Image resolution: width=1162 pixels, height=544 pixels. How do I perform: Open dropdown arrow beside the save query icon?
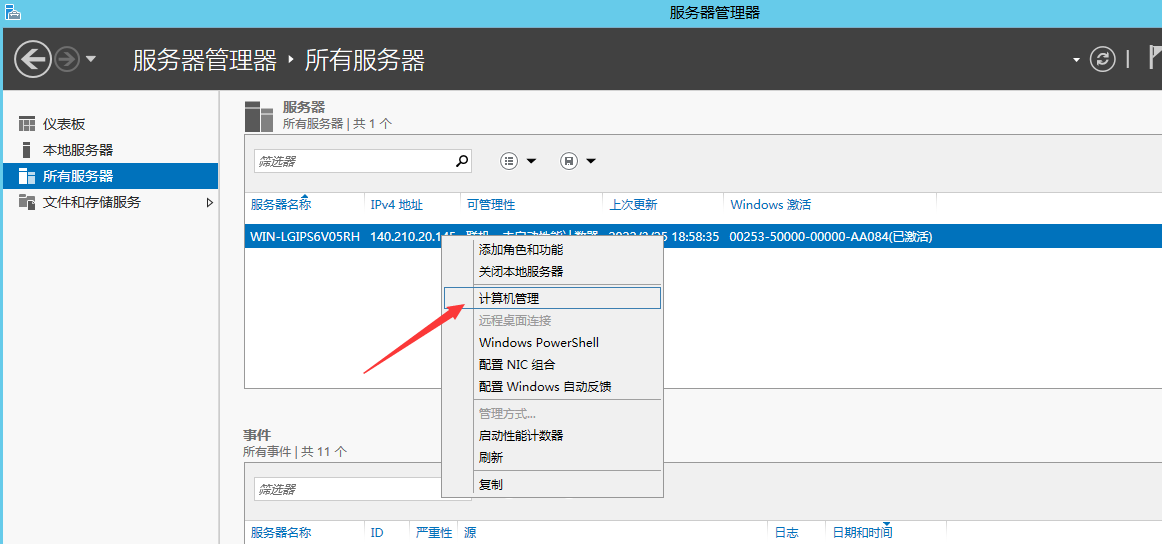591,161
